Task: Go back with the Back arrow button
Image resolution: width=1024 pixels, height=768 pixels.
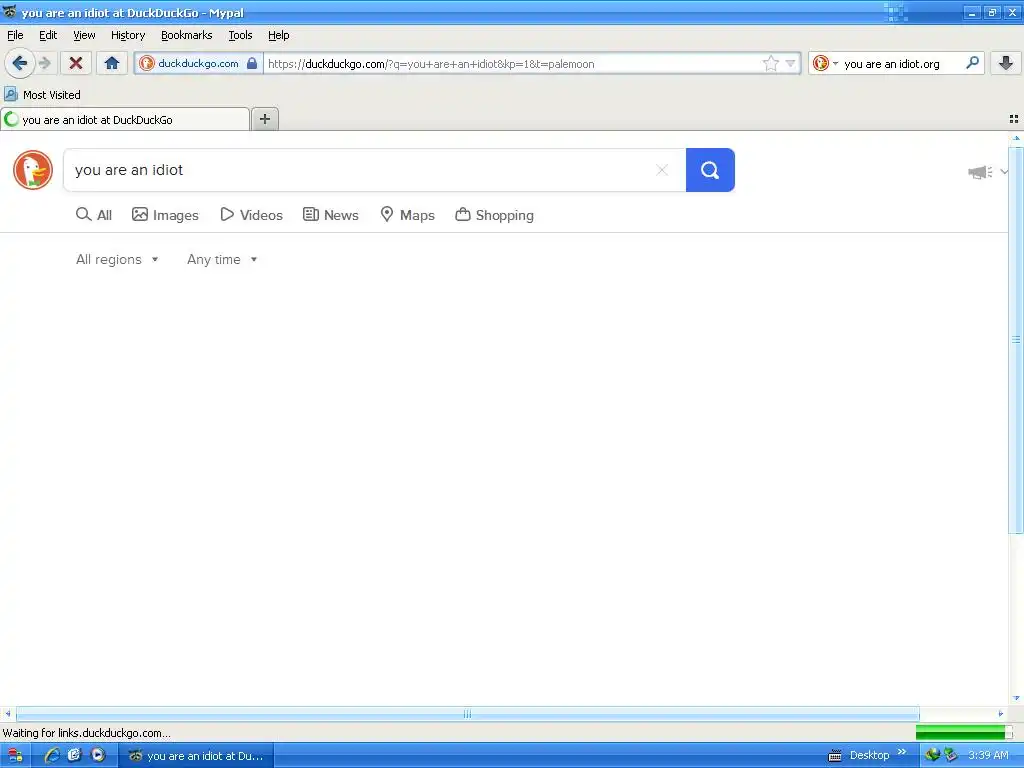Action: tap(19, 63)
